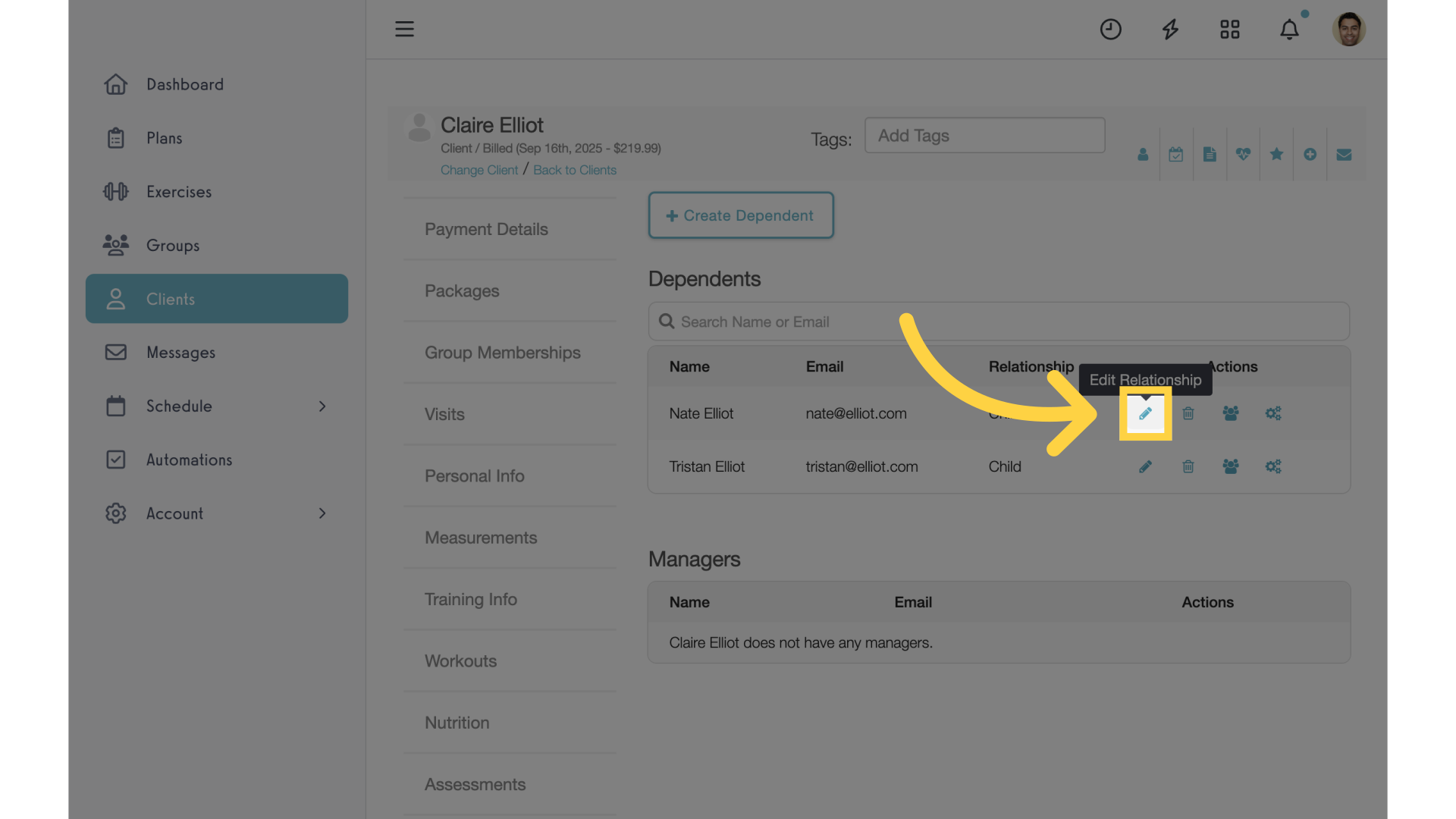The image size is (1456, 819).
Task: Click the group/members icon for Nate Elliot
Action: point(1231,413)
